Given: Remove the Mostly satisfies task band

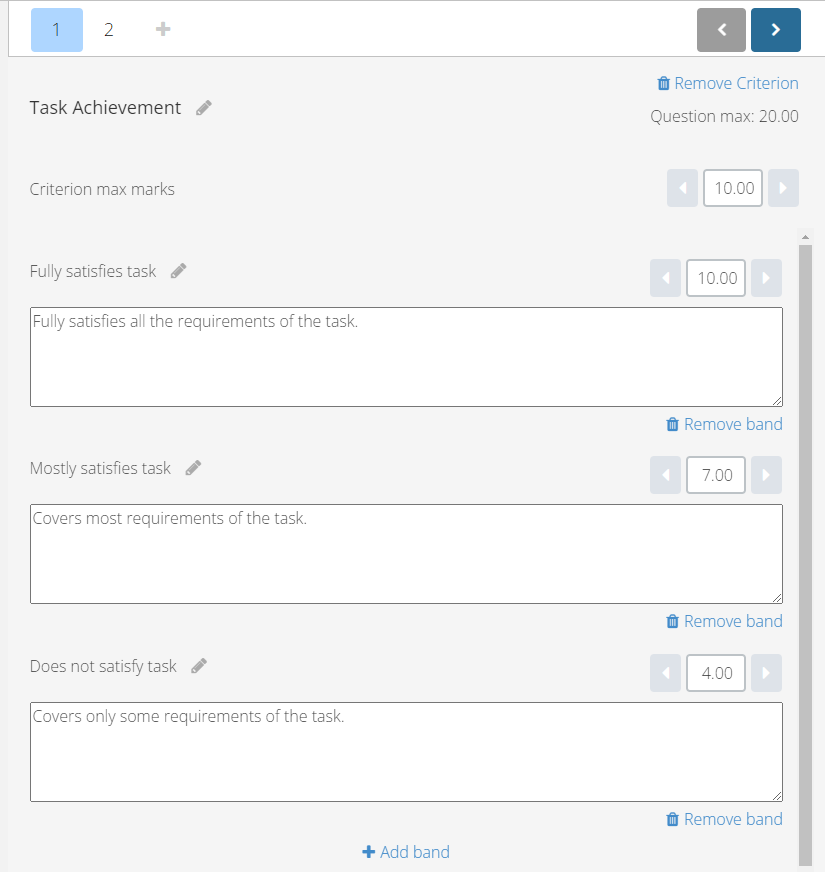Looking at the screenshot, I should coord(724,621).
